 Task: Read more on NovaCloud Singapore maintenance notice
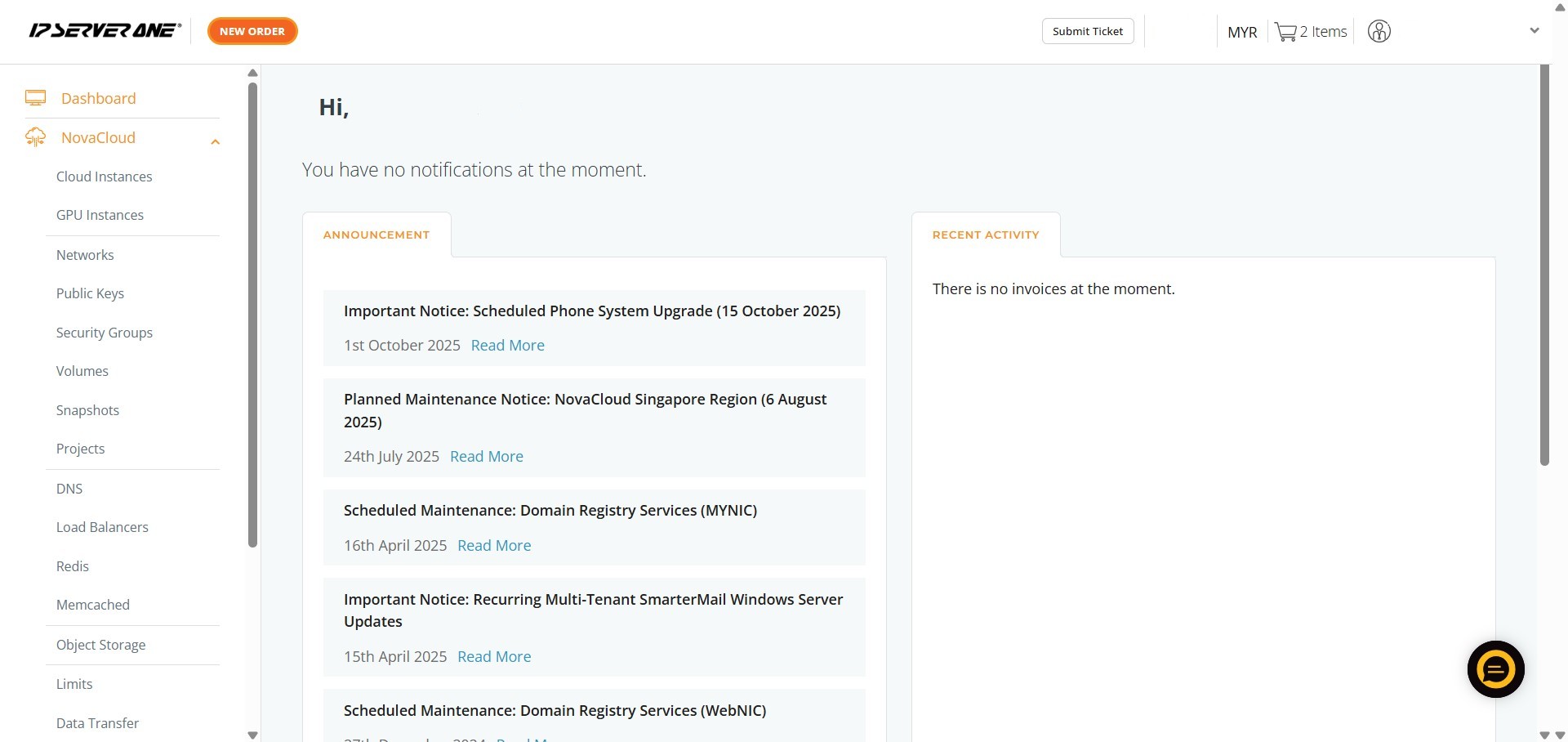[486, 456]
